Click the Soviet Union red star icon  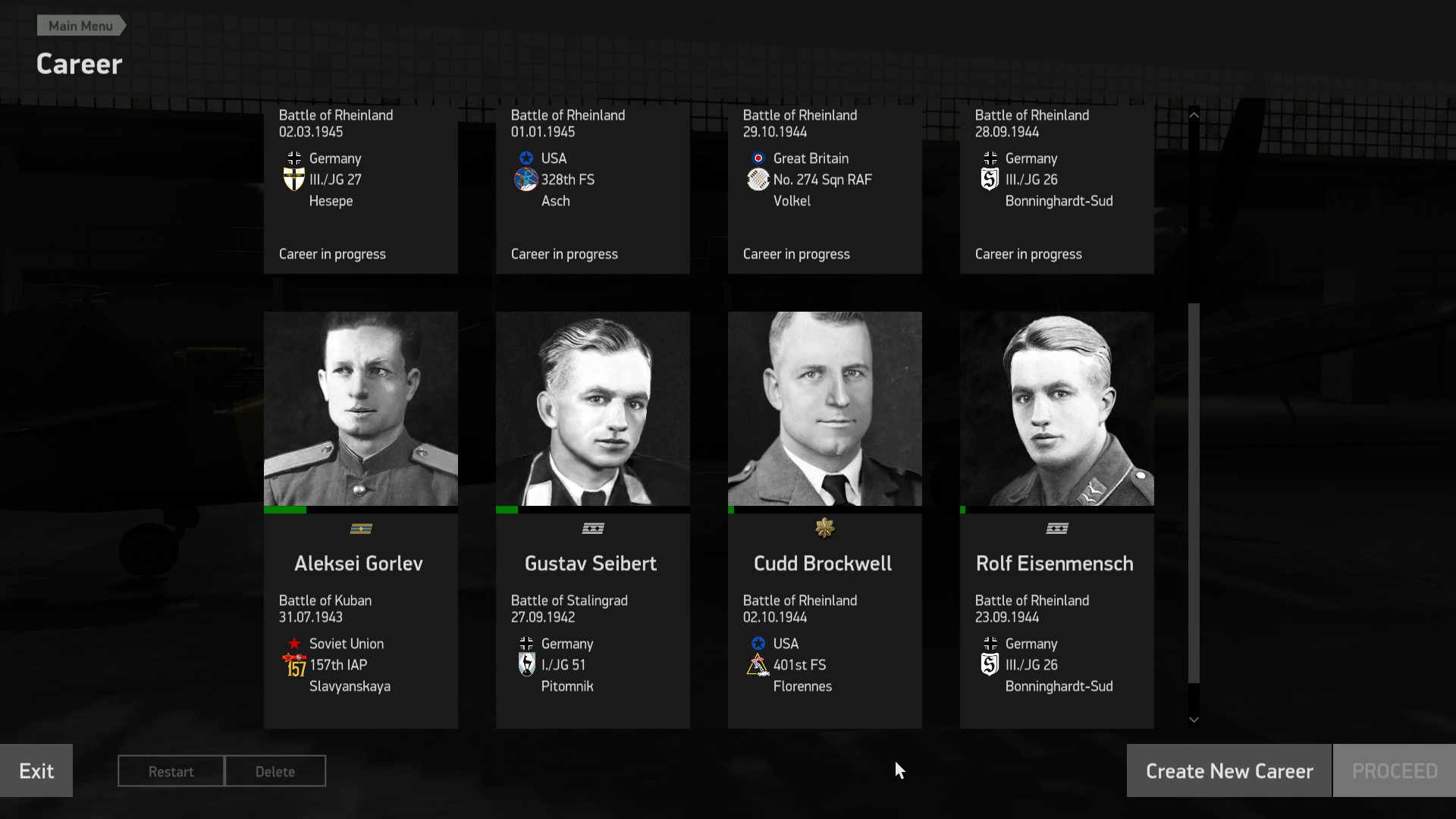click(294, 644)
